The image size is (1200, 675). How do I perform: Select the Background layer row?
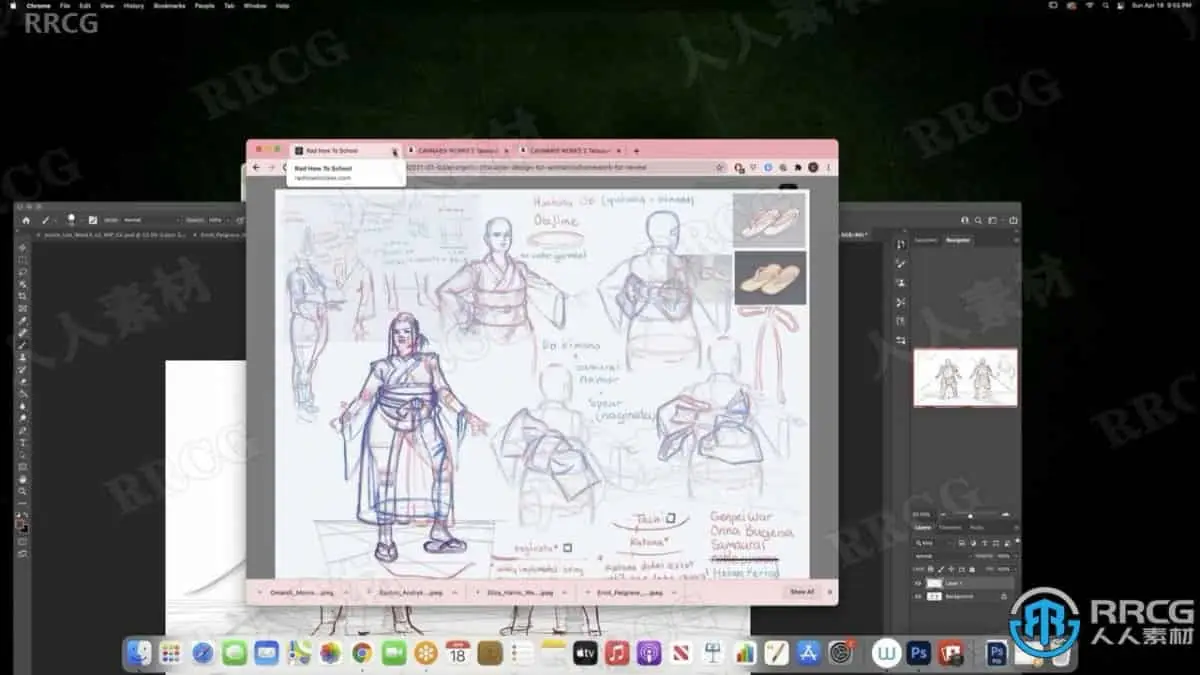click(x=966, y=596)
